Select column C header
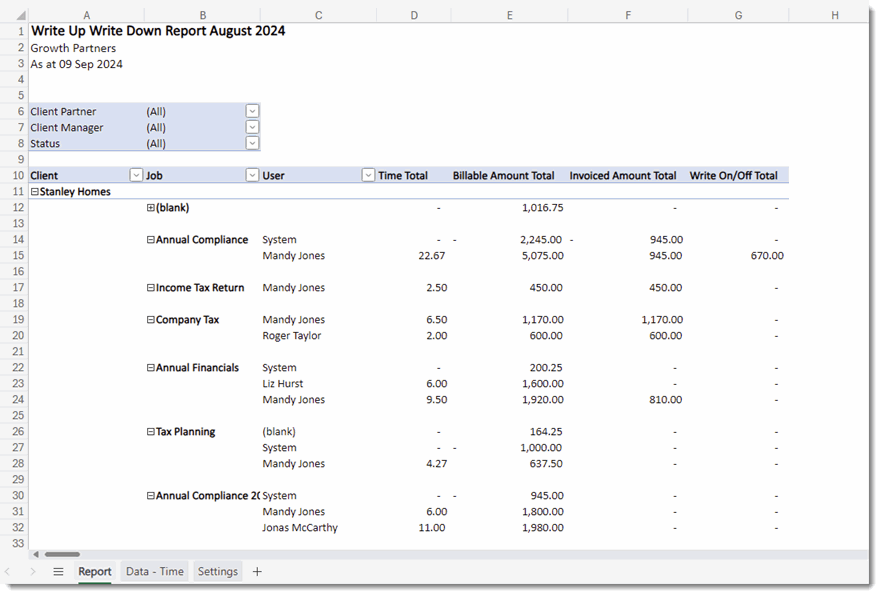881x596 pixels. click(318, 15)
